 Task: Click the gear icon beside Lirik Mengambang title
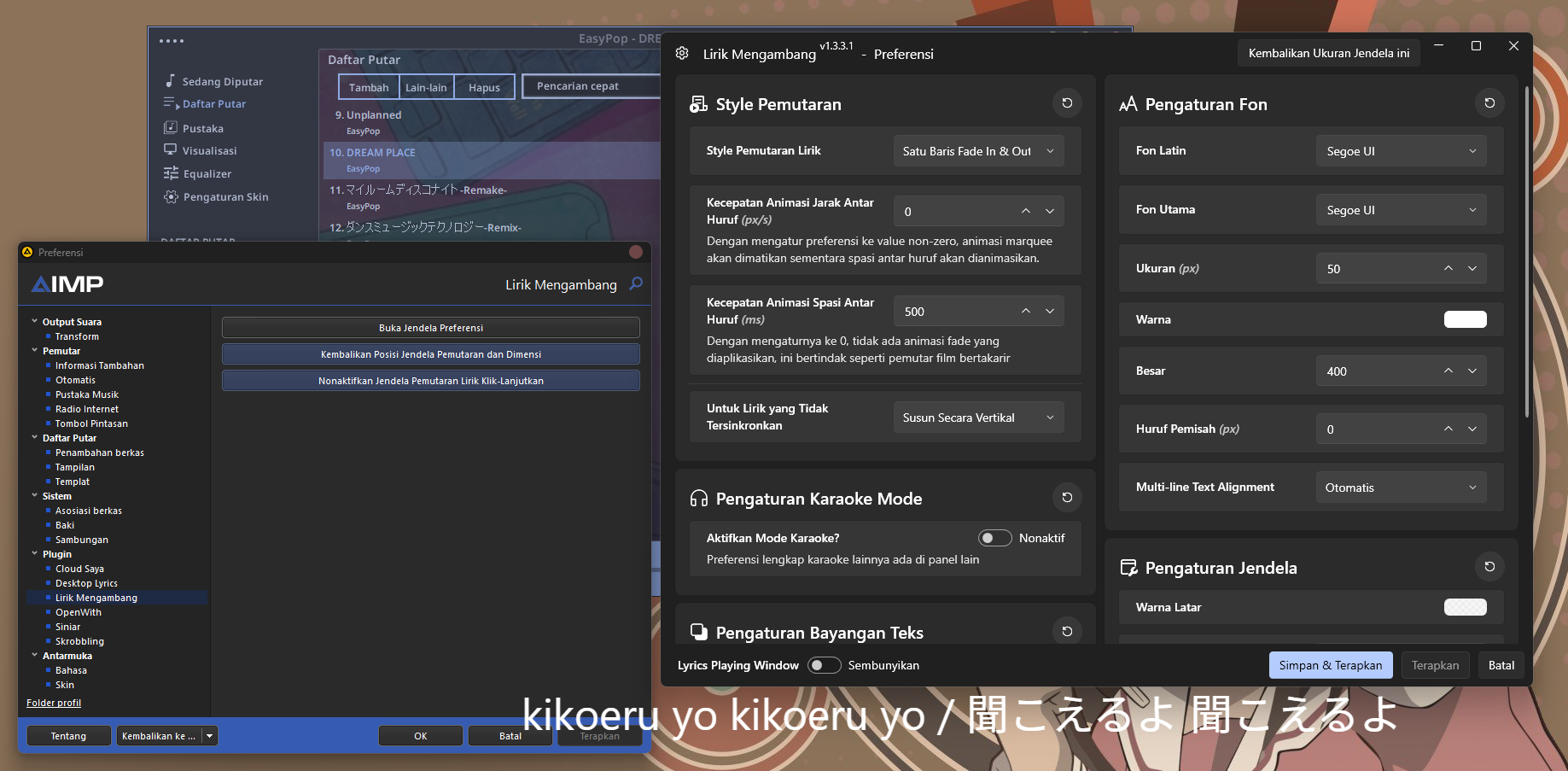tap(682, 54)
